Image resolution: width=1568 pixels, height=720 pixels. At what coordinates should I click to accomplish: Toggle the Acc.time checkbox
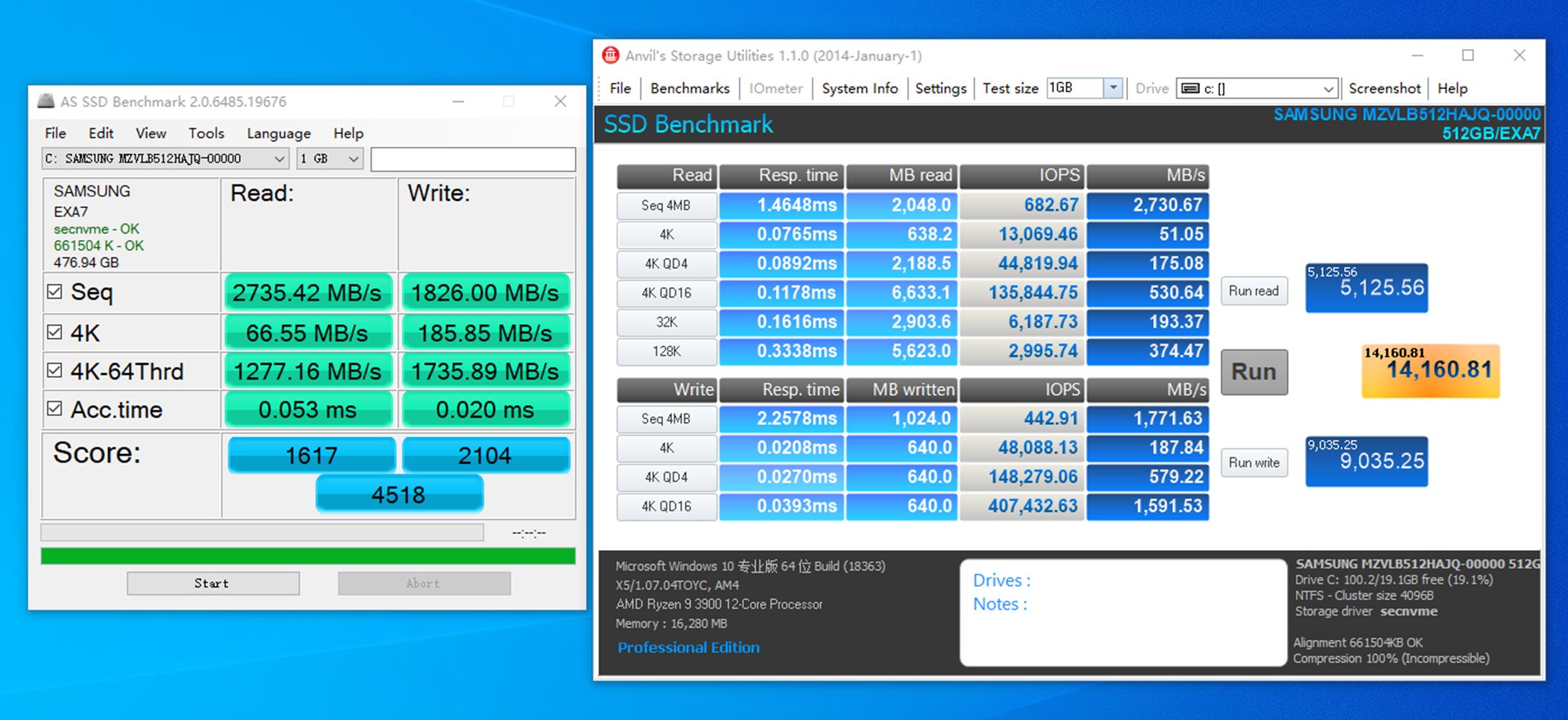(55, 409)
